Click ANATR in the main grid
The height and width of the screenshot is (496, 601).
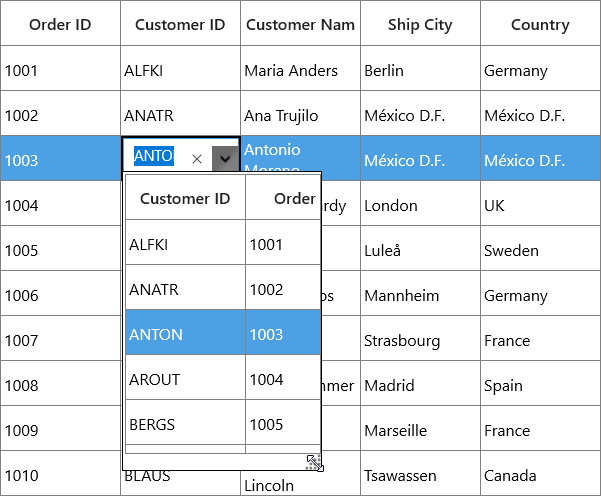tap(181, 115)
